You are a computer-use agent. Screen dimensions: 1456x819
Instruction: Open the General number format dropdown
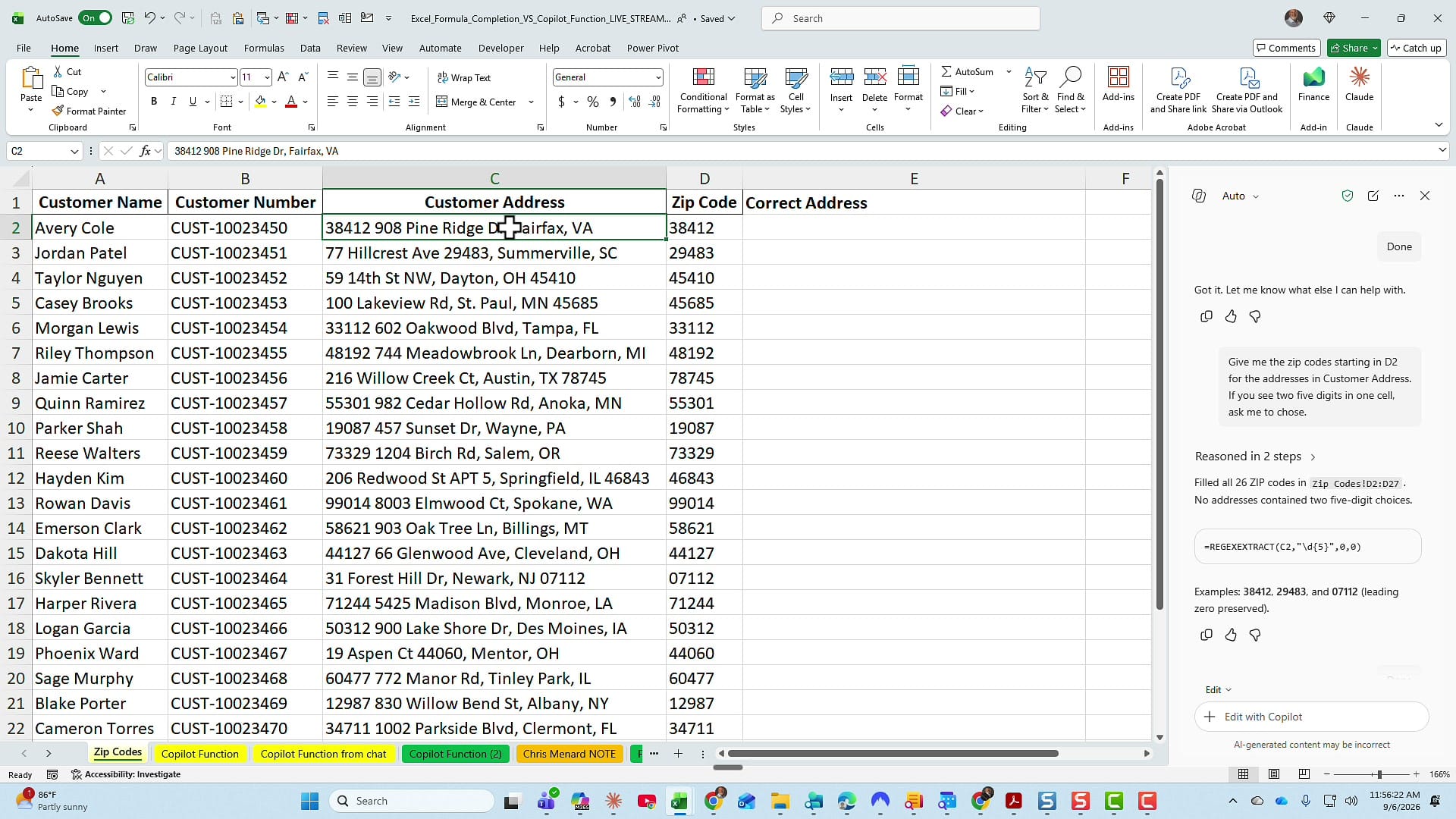[657, 77]
